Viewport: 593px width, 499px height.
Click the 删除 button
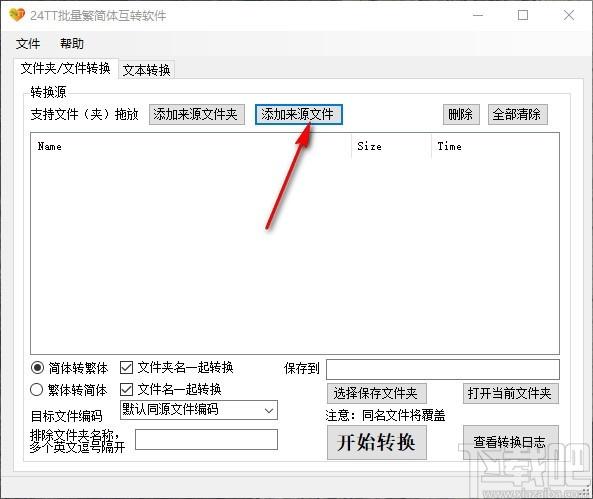click(x=461, y=114)
